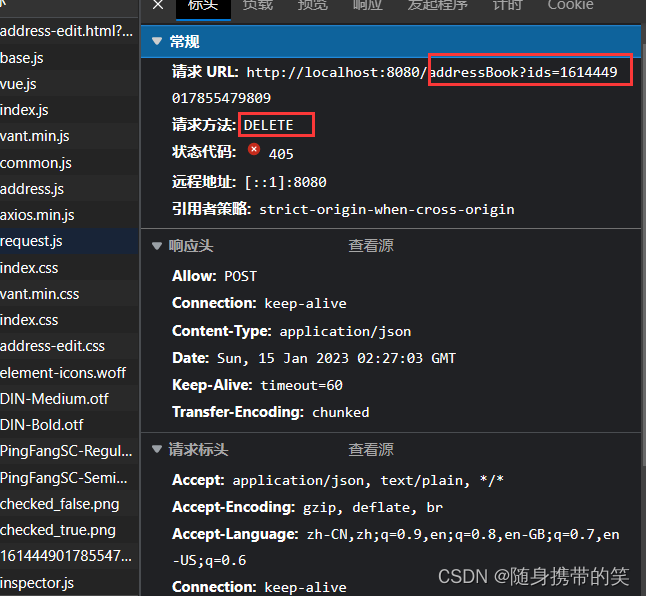The width and height of the screenshot is (646, 596).
Task: Click the Date response header value
Action: [x=336, y=358]
